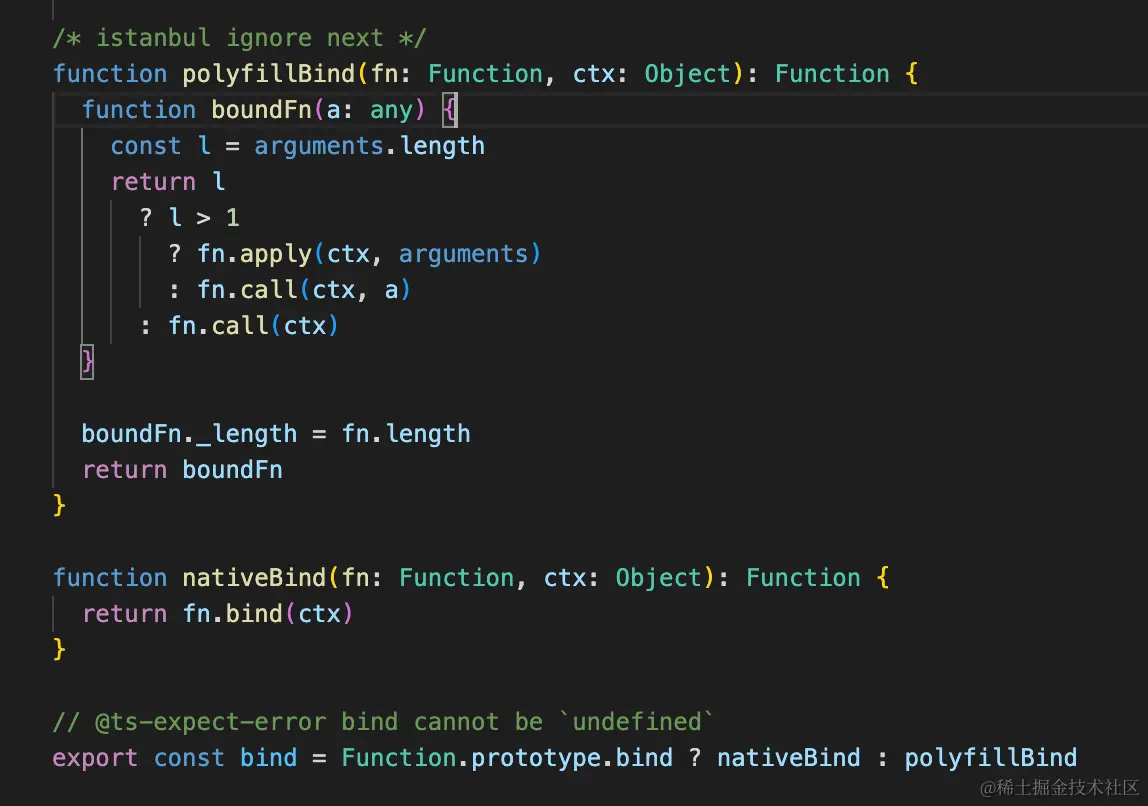The image size is (1148, 806).
Task: Click "Object" type in polyfillBind signature
Action: (x=687, y=73)
